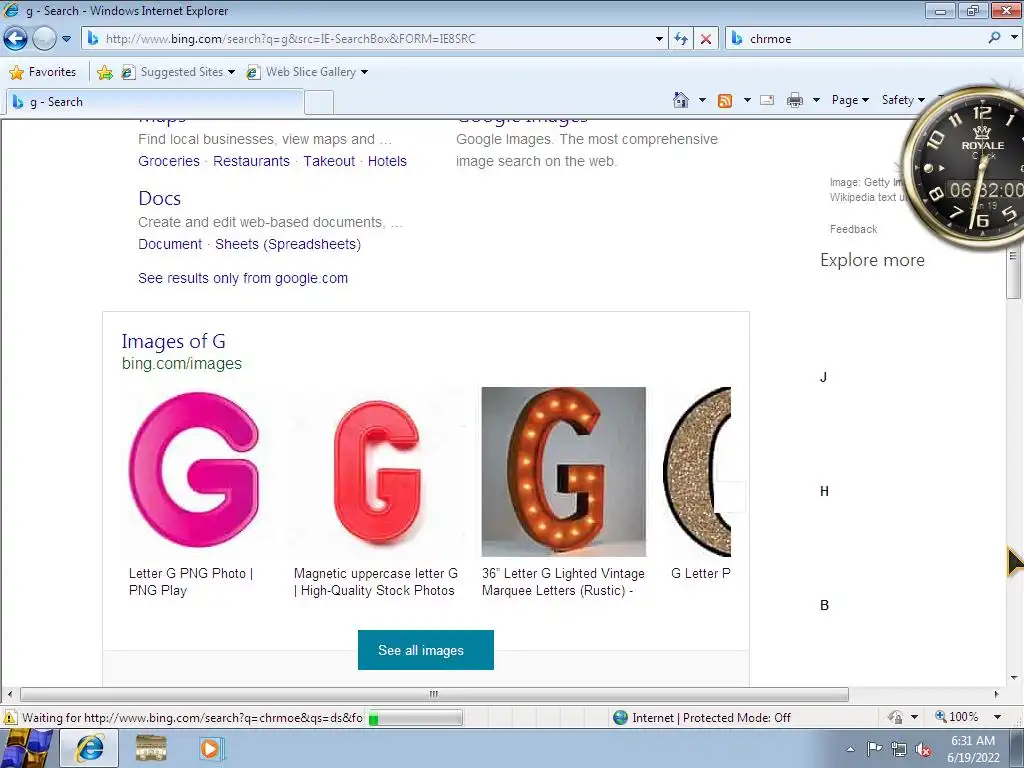Open the pink letter G thumbnail
This screenshot has width=1024, height=768.
click(194, 471)
